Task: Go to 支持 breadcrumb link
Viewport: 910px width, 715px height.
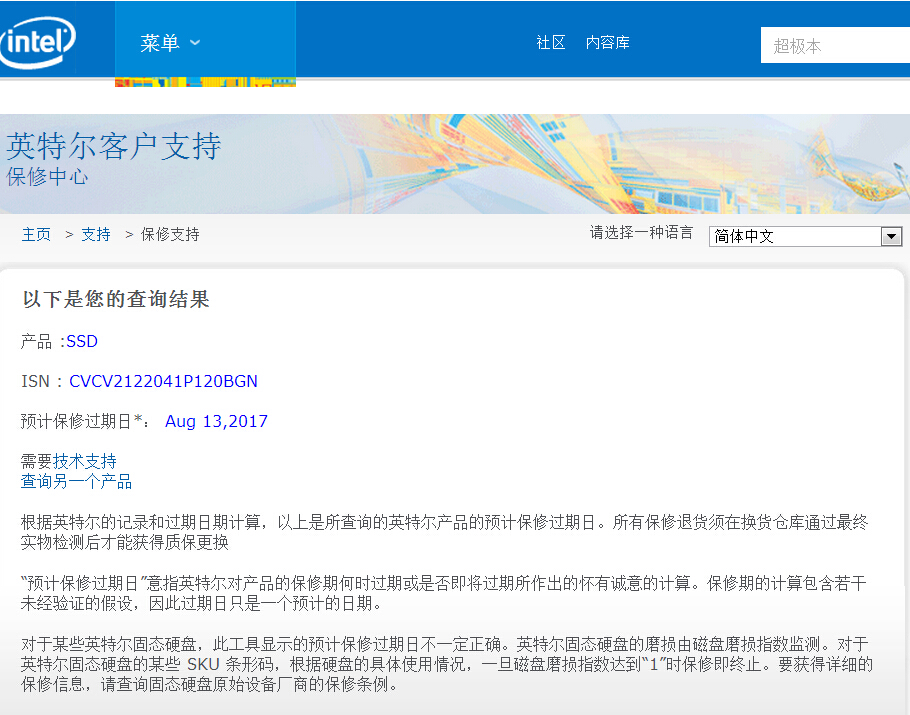Action: click(x=96, y=234)
